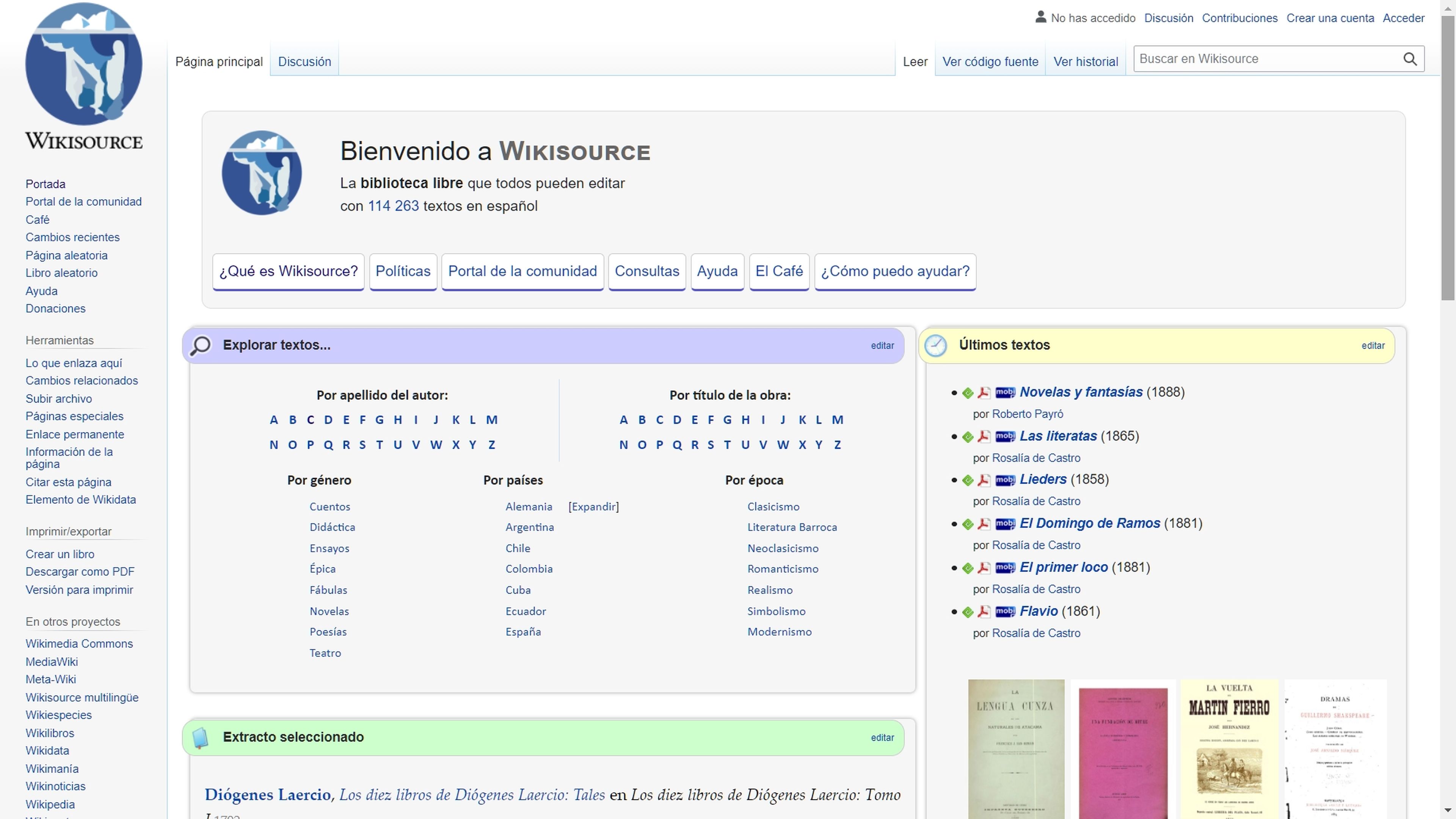Click green EPUB icon for Flavio
The image size is (1456, 819).
click(968, 612)
